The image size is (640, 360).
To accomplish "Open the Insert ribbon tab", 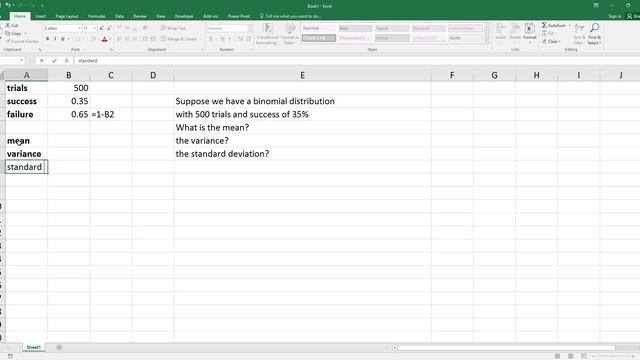I will (x=40, y=16).
